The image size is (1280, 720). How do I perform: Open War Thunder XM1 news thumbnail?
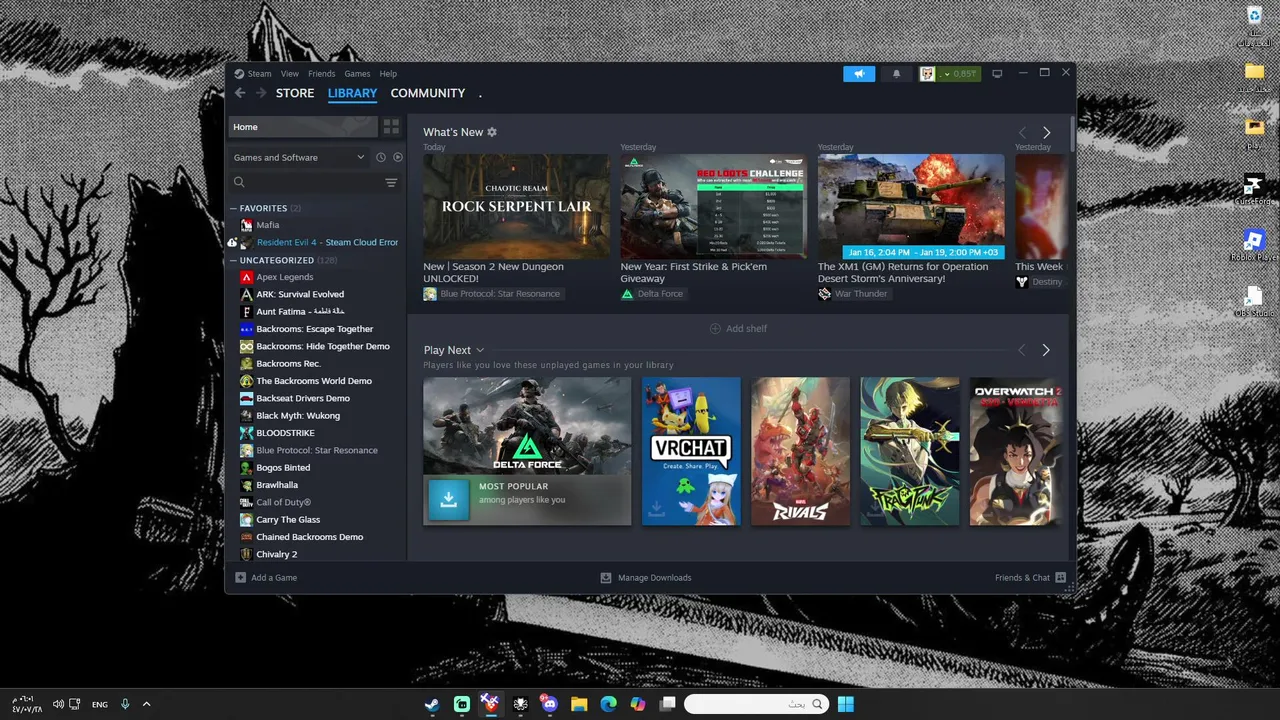click(x=911, y=206)
